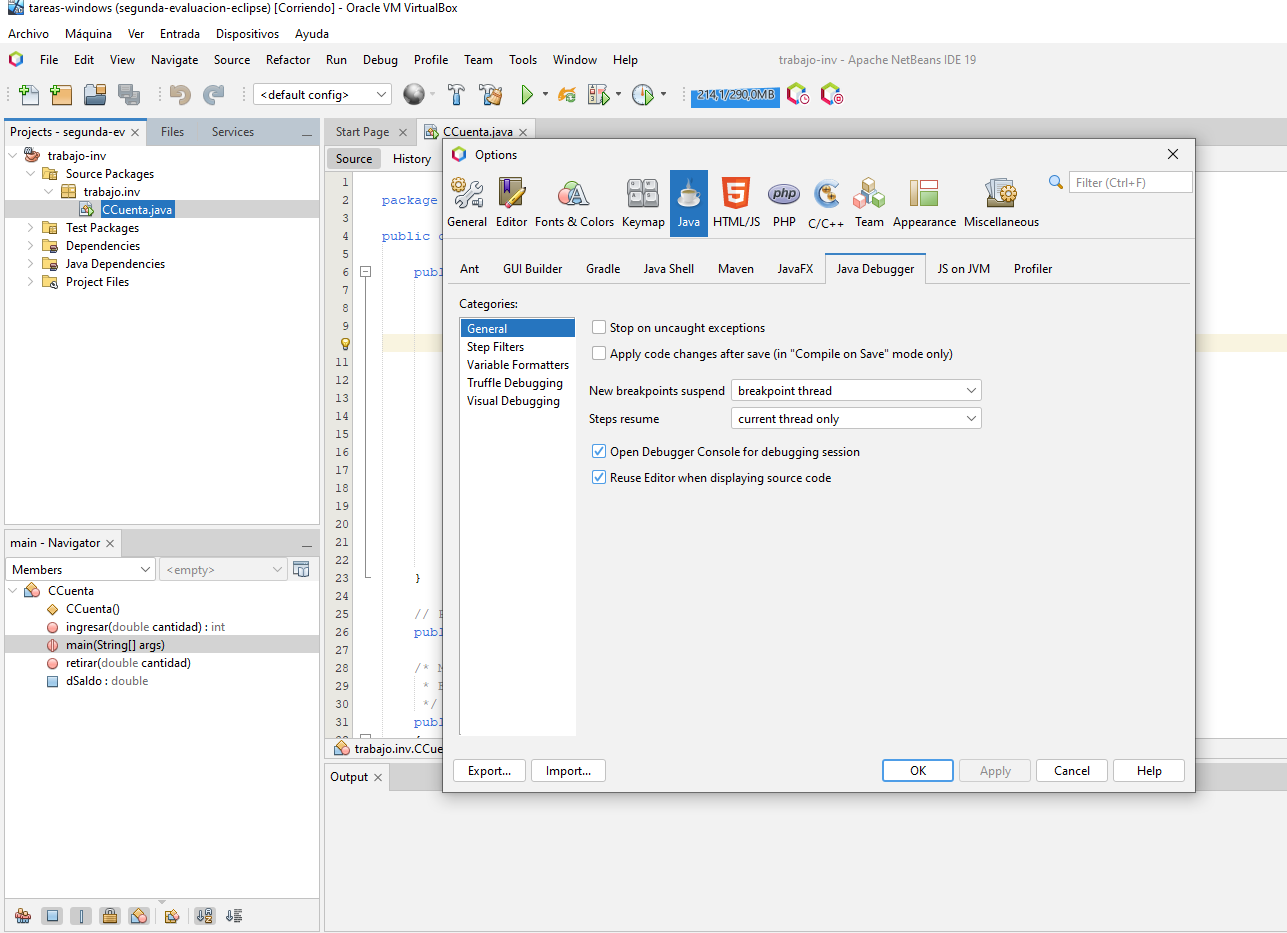1287x933 pixels.
Task: Click the Clean and Build Project icon
Action: (490, 95)
